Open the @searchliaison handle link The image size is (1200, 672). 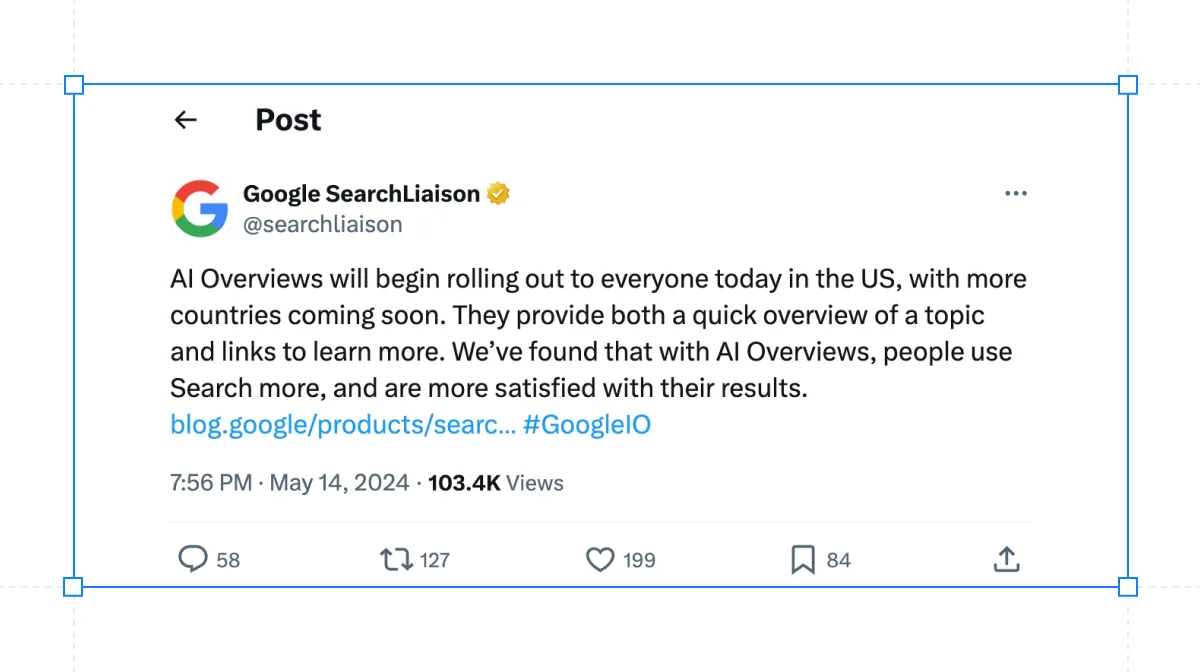click(323, 224)
